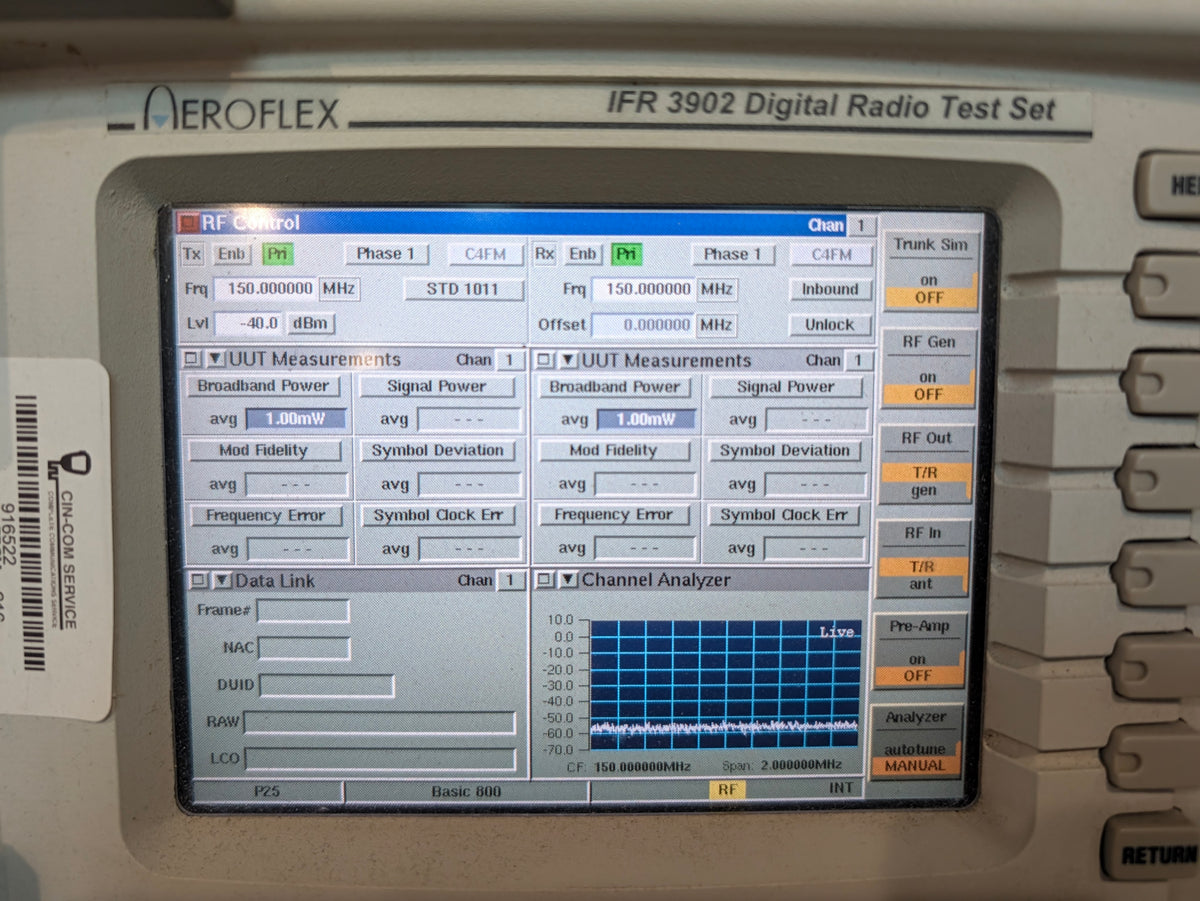
Task: Click the CF 150.000000MHz value
Action: (642, 767)
